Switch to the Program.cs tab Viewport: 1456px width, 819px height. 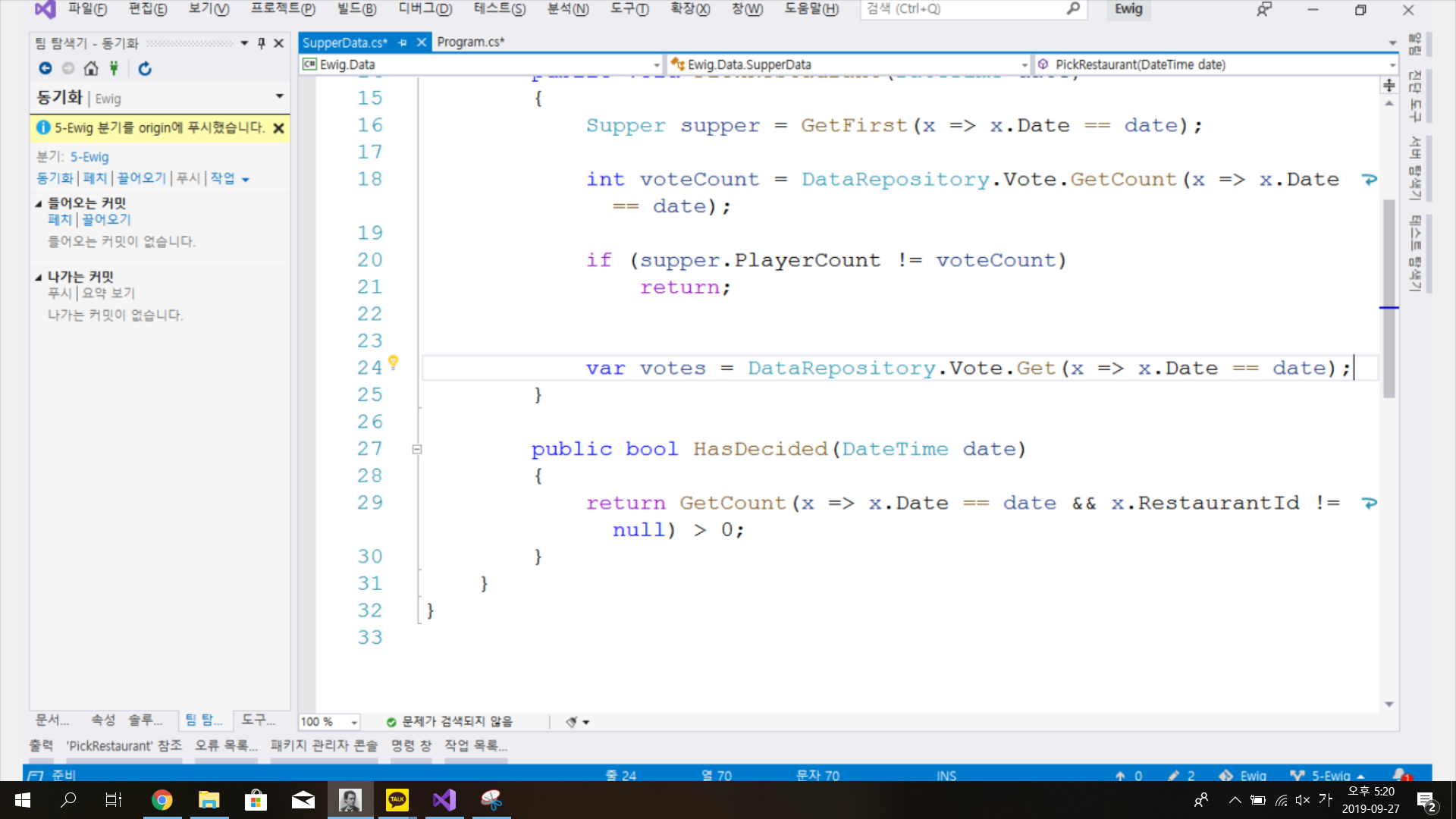tap(470, 42)
